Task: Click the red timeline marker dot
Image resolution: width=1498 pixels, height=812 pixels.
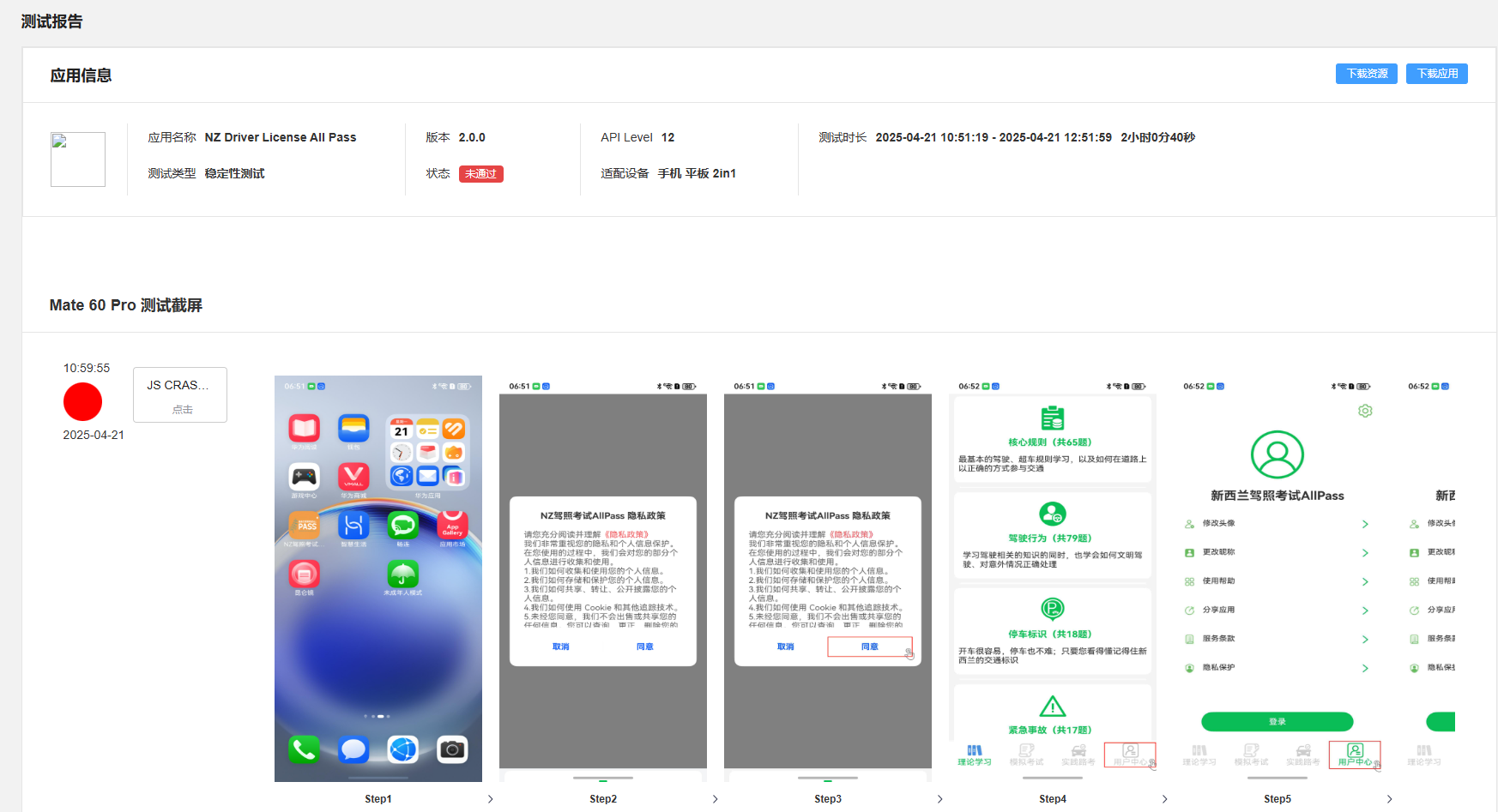Action: 82,401
